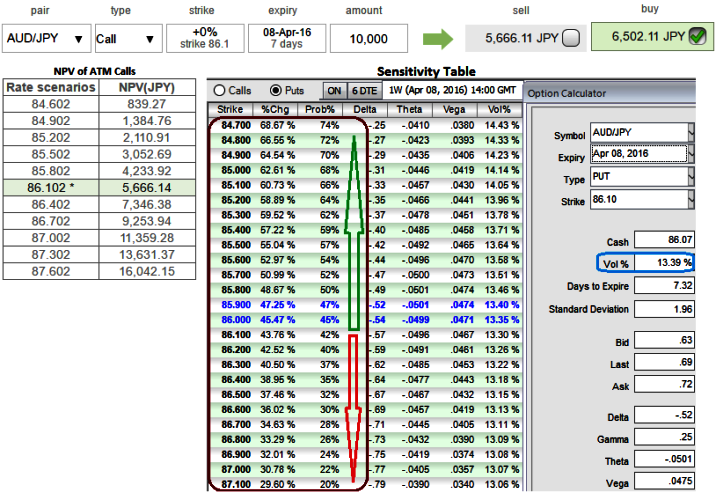Open the Call type dropdown
Viewport: 716px width, 493px height.
pos(150,40)
